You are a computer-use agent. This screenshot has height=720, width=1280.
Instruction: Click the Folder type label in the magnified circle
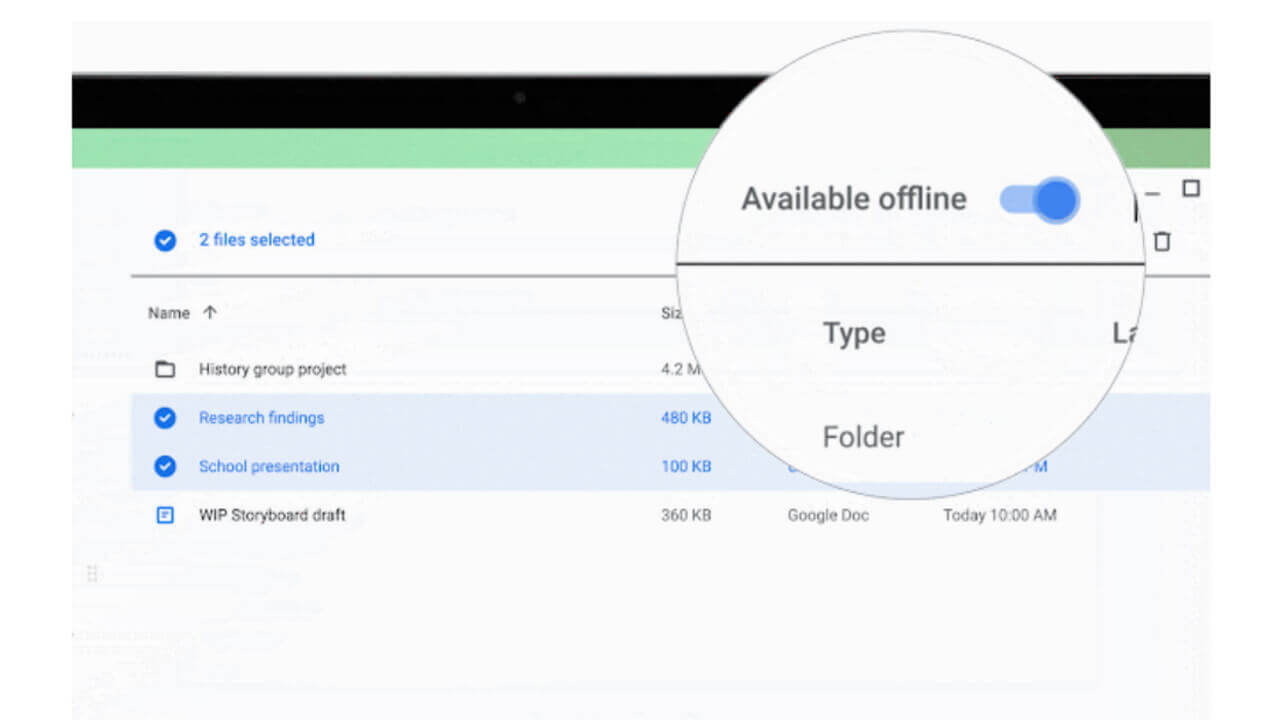(x=863, y=436)
